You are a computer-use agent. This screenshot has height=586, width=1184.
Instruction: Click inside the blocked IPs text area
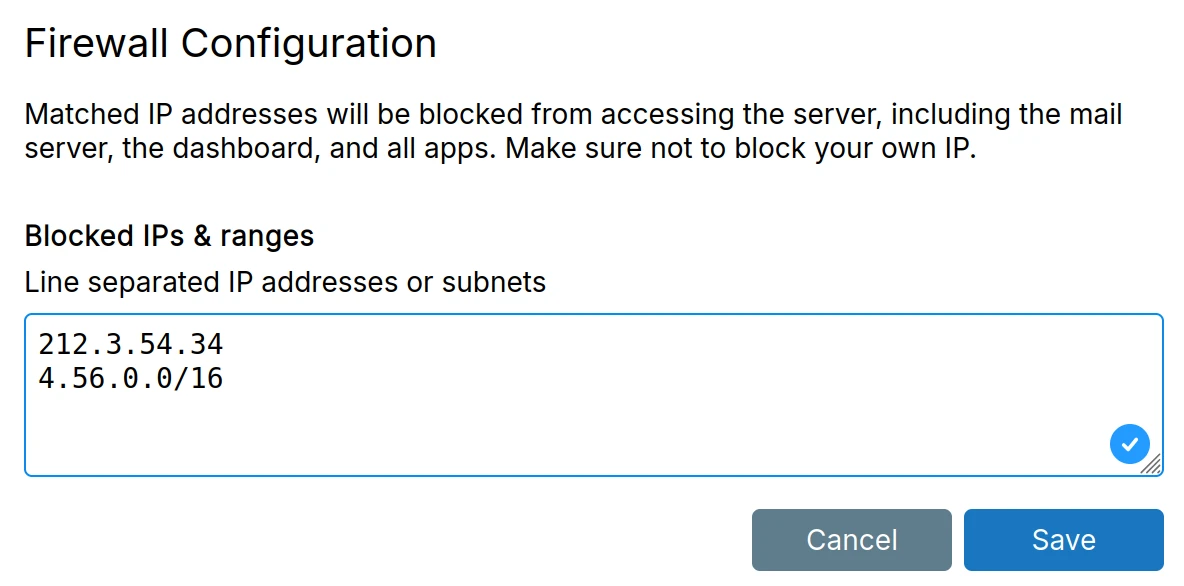pos(500,420)
